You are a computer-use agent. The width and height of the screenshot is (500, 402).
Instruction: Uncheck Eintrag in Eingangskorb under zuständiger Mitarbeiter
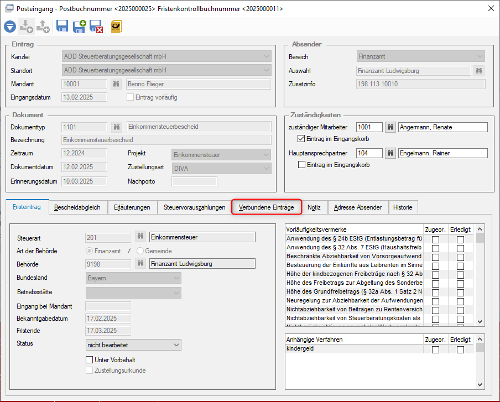(301, 138)
